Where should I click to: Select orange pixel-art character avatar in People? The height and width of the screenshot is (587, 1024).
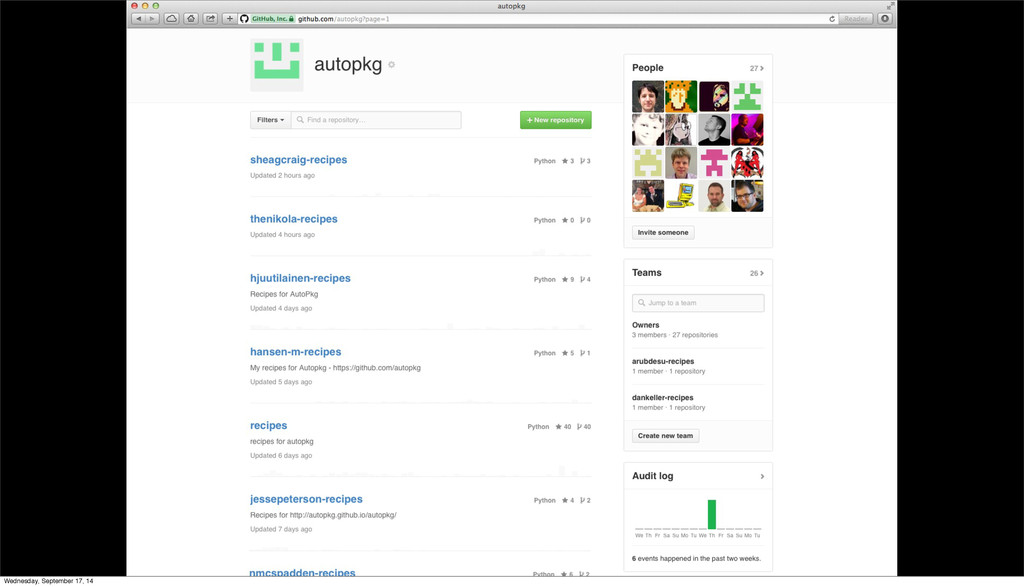(681, 97)
